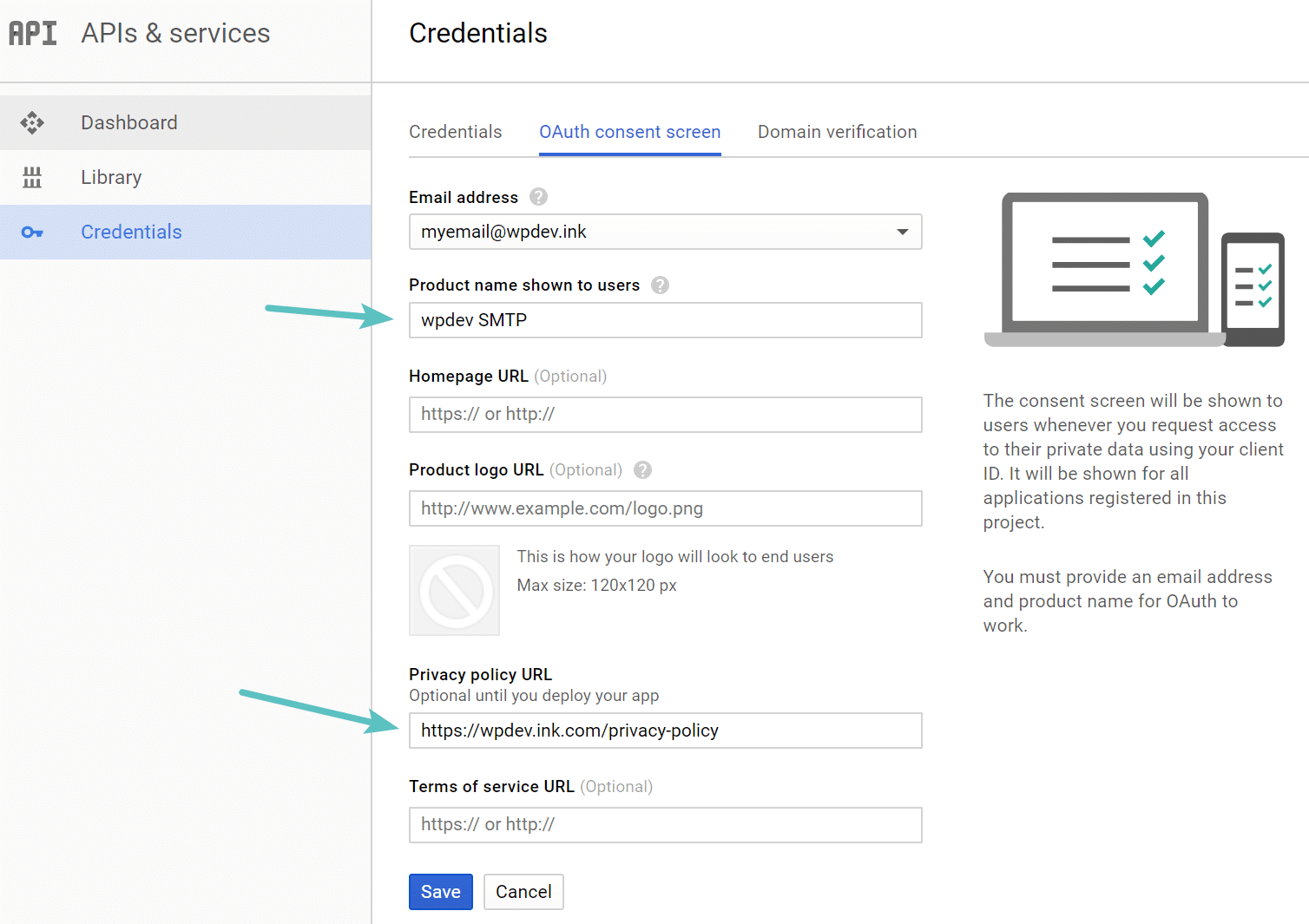The height and width of the screenshot is (924, 1309).
Task: Switch to the Domain verification tab
Action: pos(836,132)
